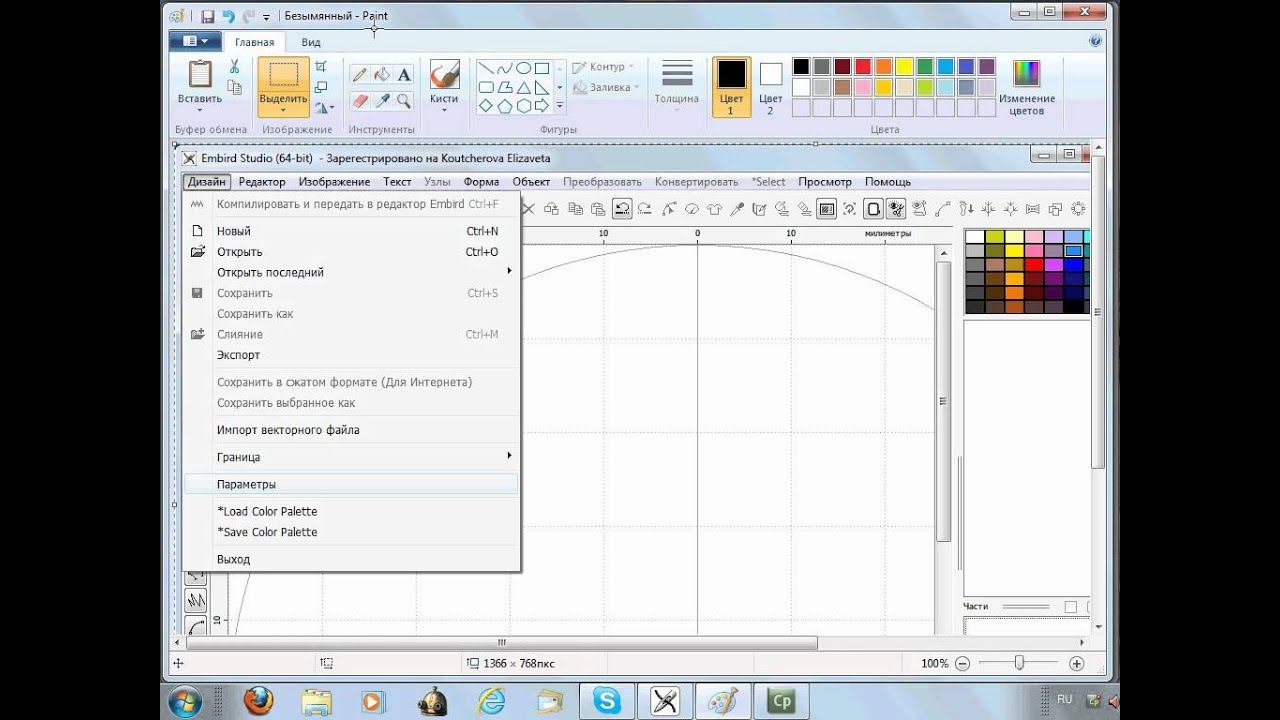Viewport: 1280px width, 720px height.
Task: Pick the yellow swatch in Paint's color palette
Action: click(x=905, y=66)
